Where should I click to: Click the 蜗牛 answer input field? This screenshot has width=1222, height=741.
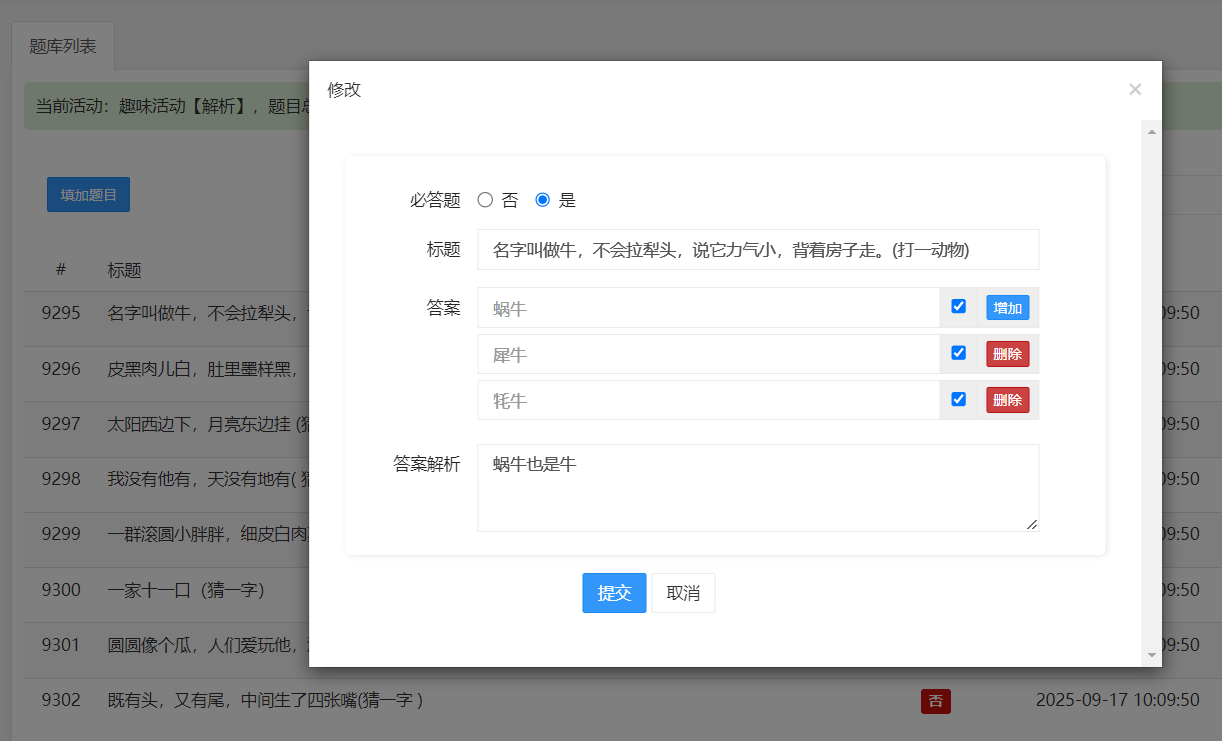708,308
